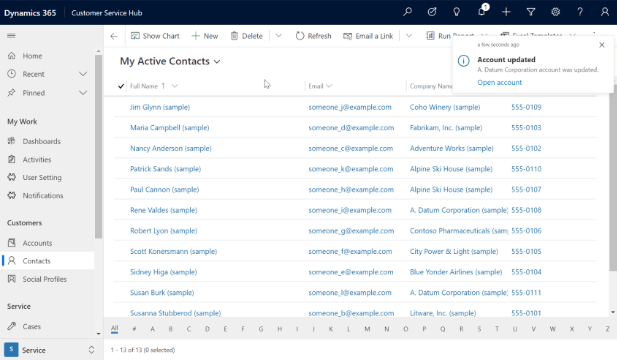This screenshot has height=360, width=617.
Task: Filter contacts by letter Z
Action: (608, 329)
